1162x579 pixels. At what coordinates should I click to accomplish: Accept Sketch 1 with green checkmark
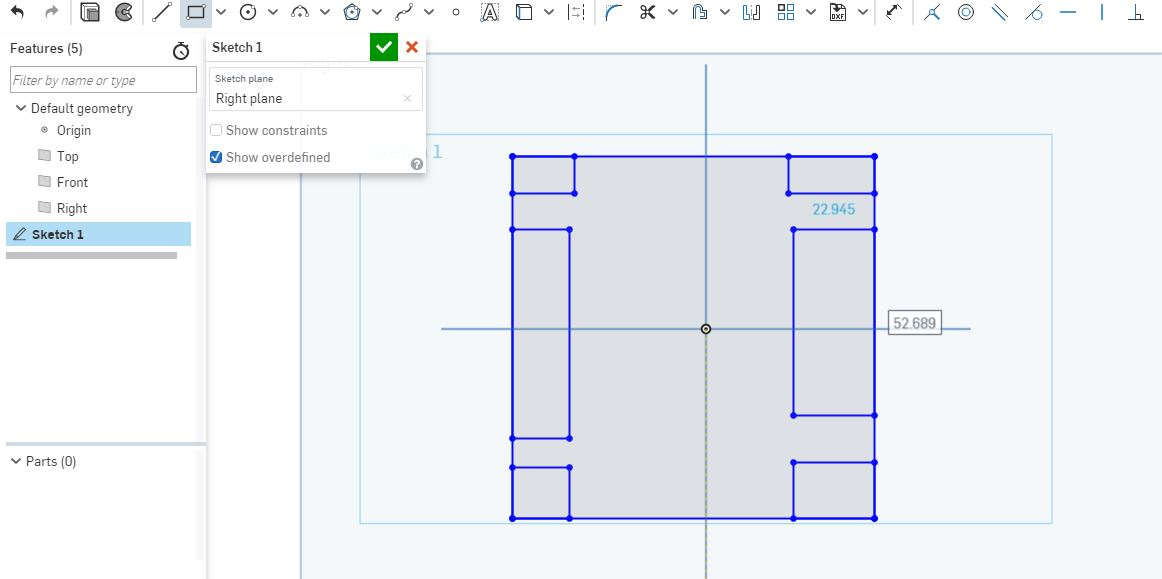384,47
